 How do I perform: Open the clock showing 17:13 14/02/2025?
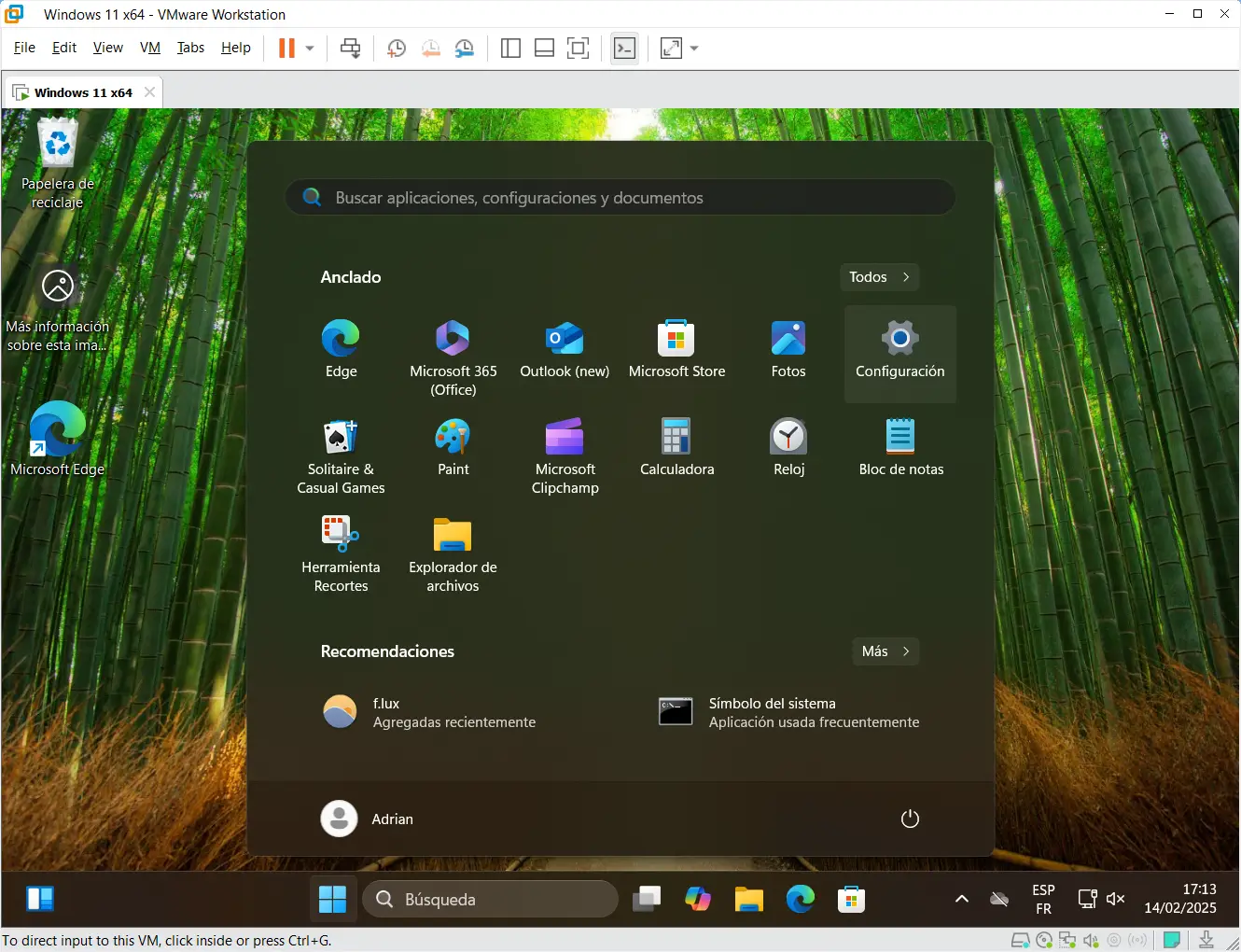pos(1180,899)
